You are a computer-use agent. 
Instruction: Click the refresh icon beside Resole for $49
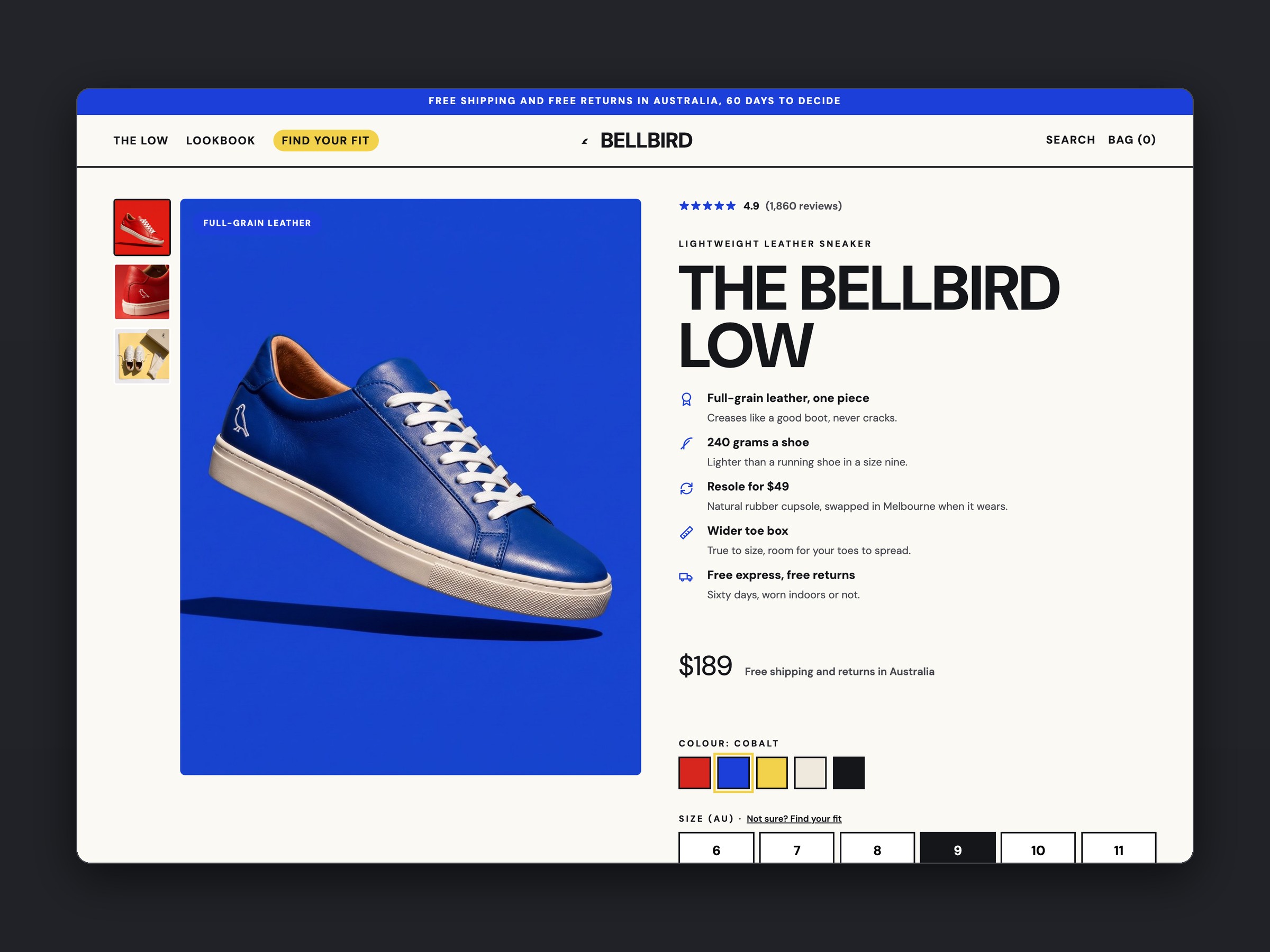click(686, 488)
